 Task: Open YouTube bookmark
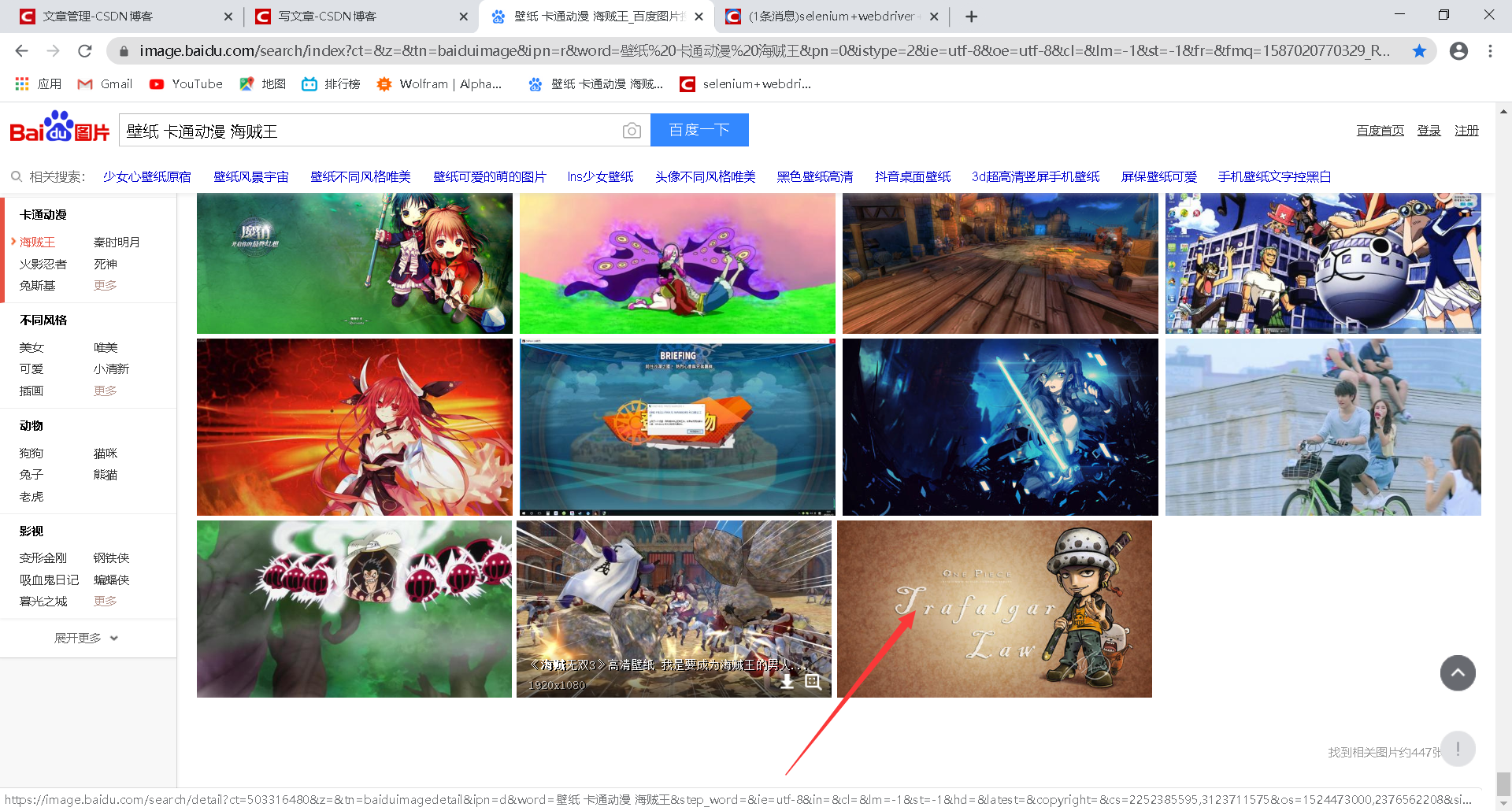coord(186,84)
